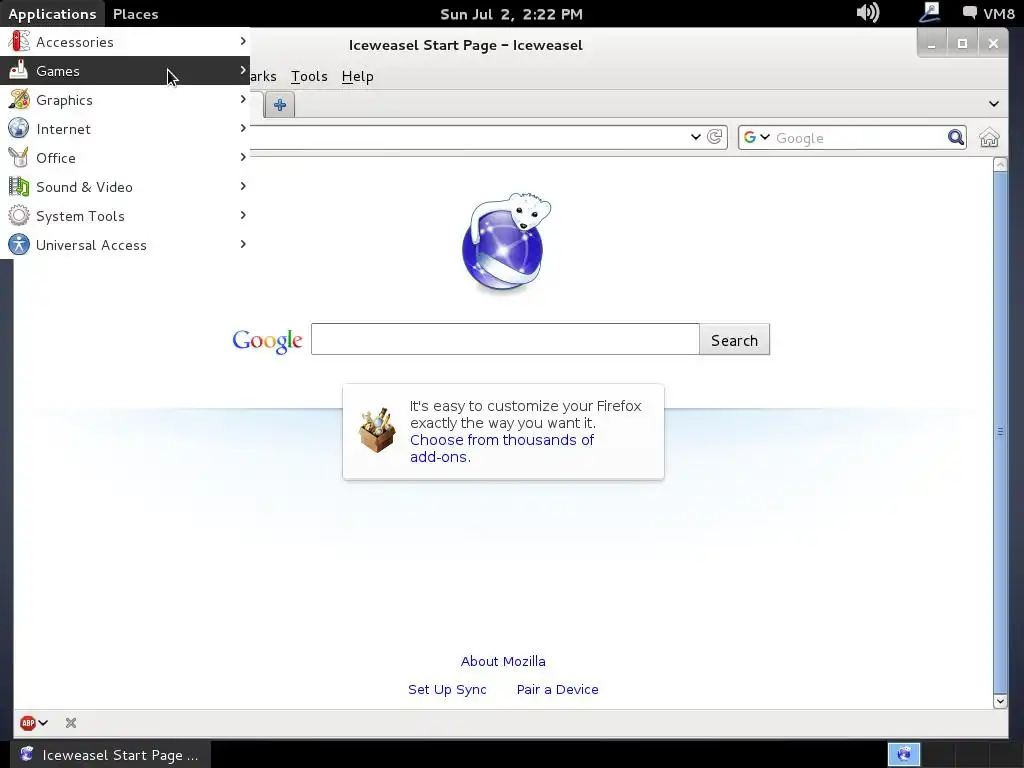Viewport: 1024px width, 768px height.
Task: Click the clock showing Sun Jul 2, 2:22 PM
Action: click(x=511, y=14)
